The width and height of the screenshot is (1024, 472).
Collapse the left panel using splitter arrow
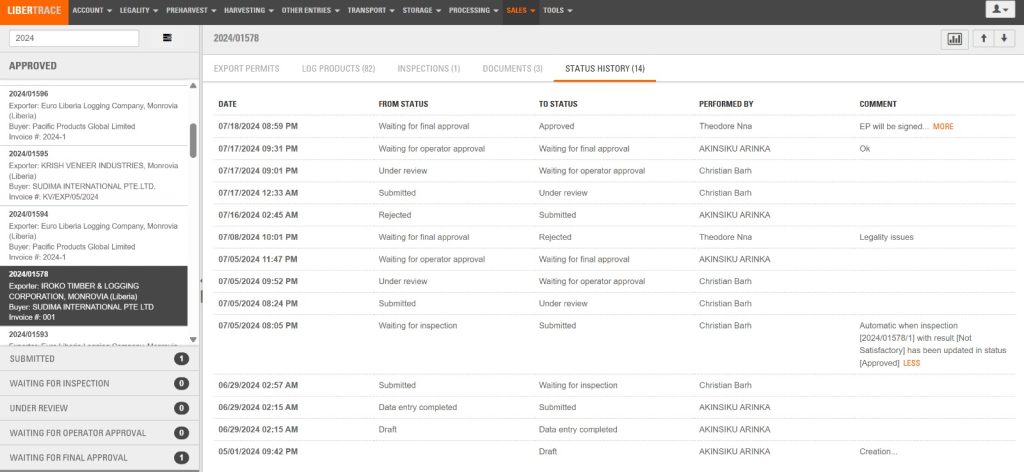coord(201,281)
